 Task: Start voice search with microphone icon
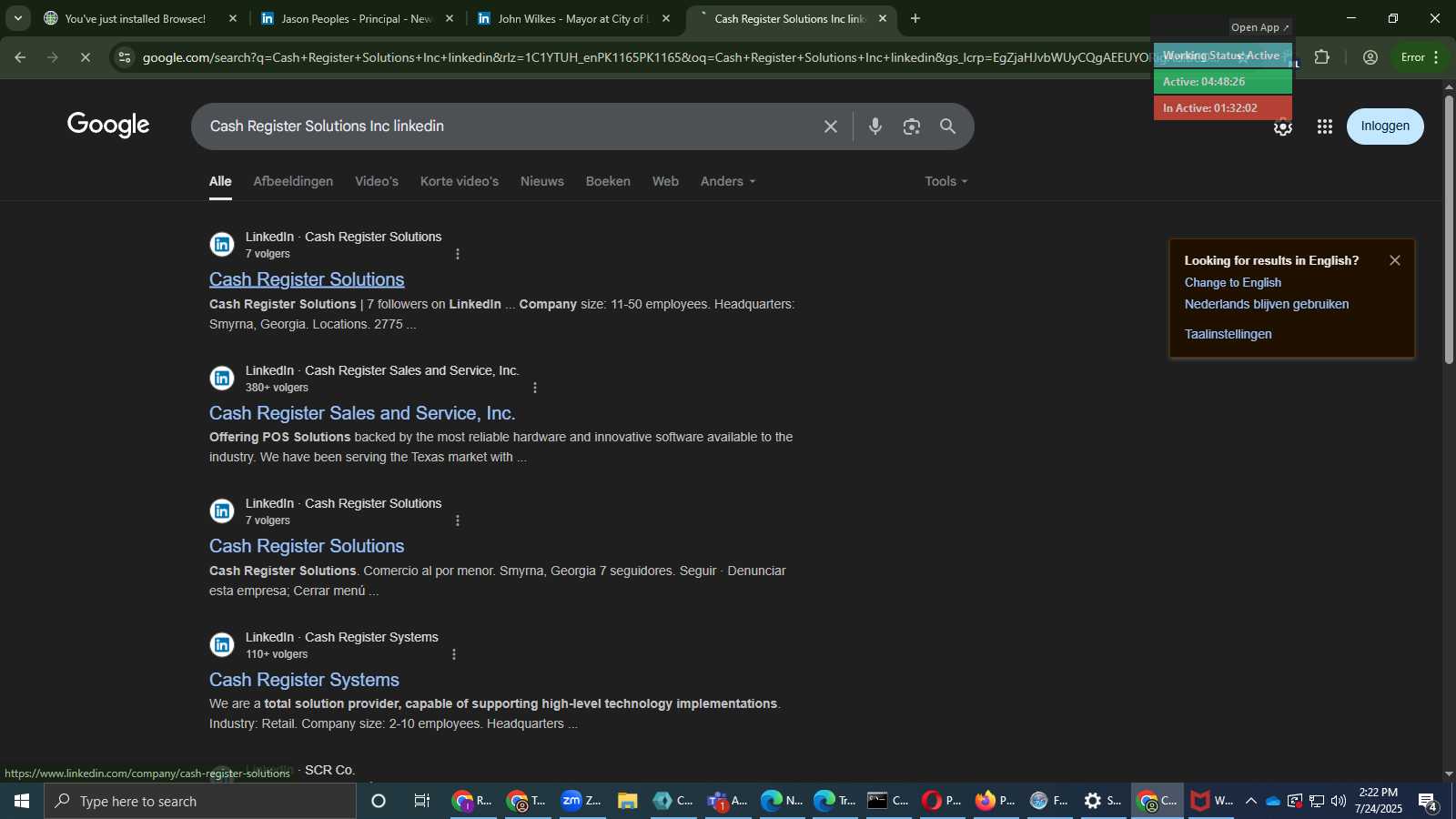[875, 126]
